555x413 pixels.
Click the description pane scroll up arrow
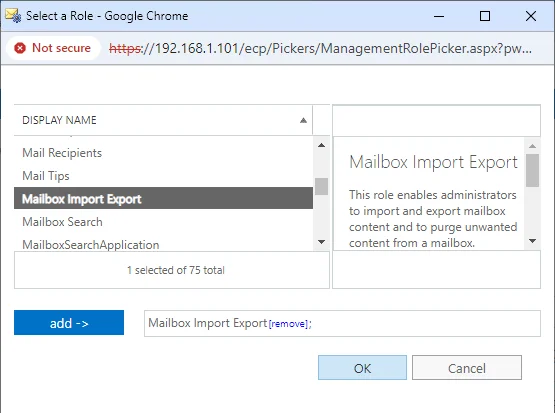[532, 146]
